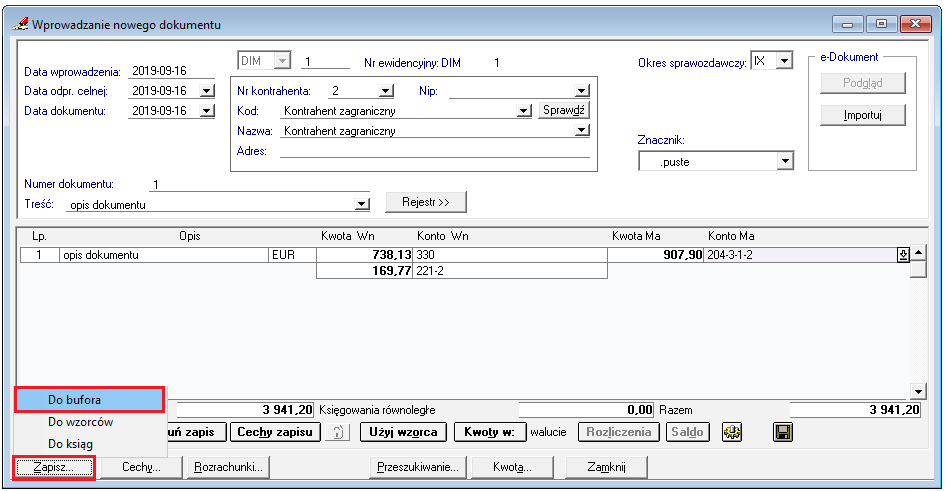
Task: Click the Sprawdź button
Action: 563,110
